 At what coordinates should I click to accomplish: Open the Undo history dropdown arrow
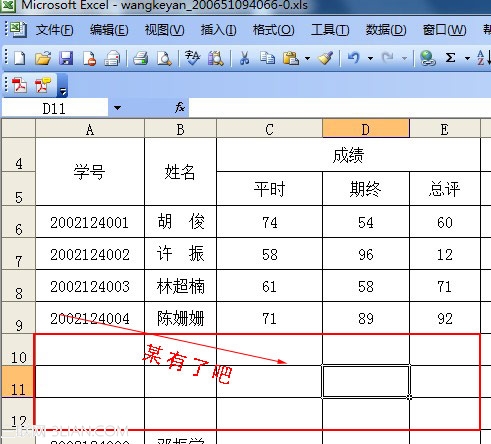click(x=370, y=59)
